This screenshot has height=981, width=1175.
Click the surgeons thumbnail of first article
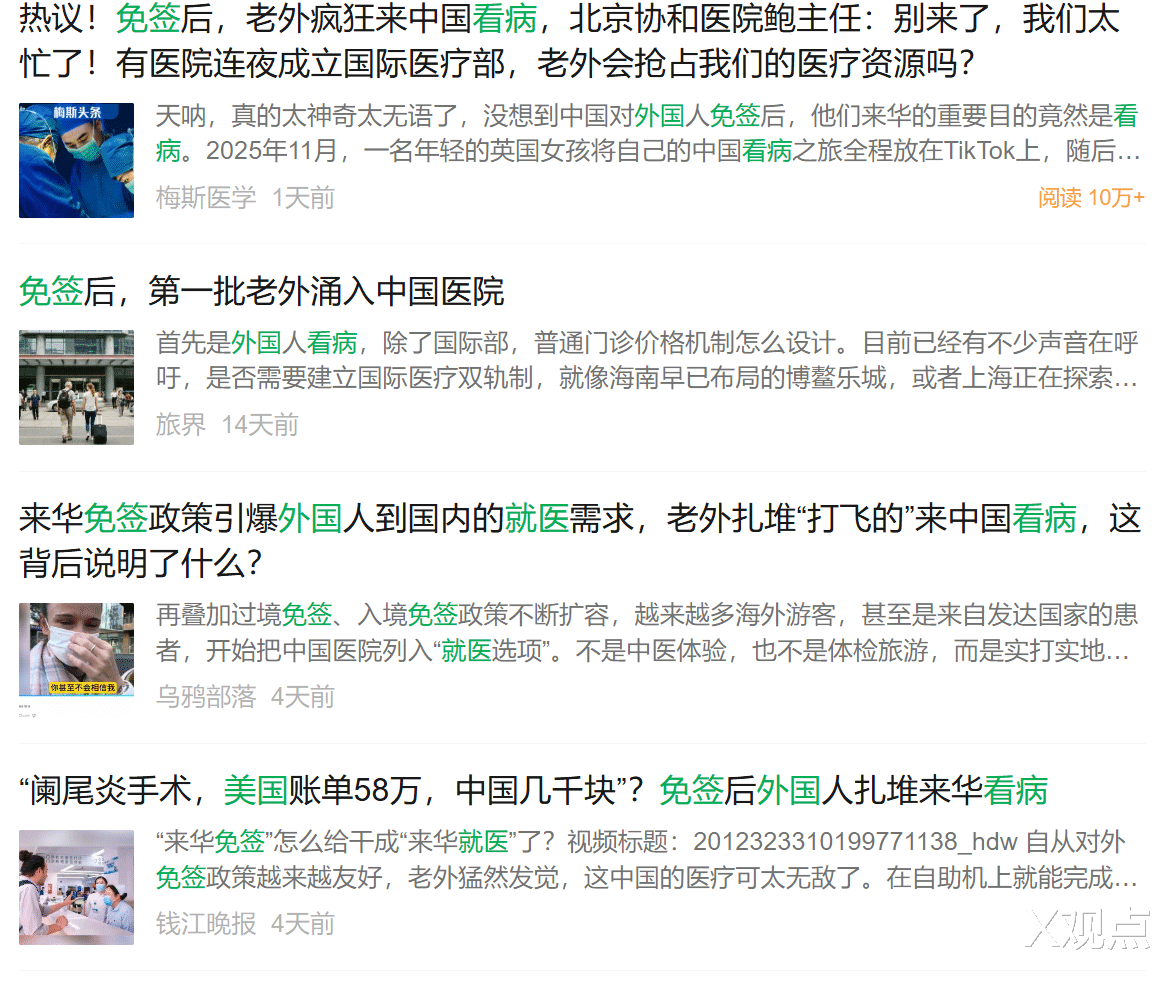click(x=76, y=160)
